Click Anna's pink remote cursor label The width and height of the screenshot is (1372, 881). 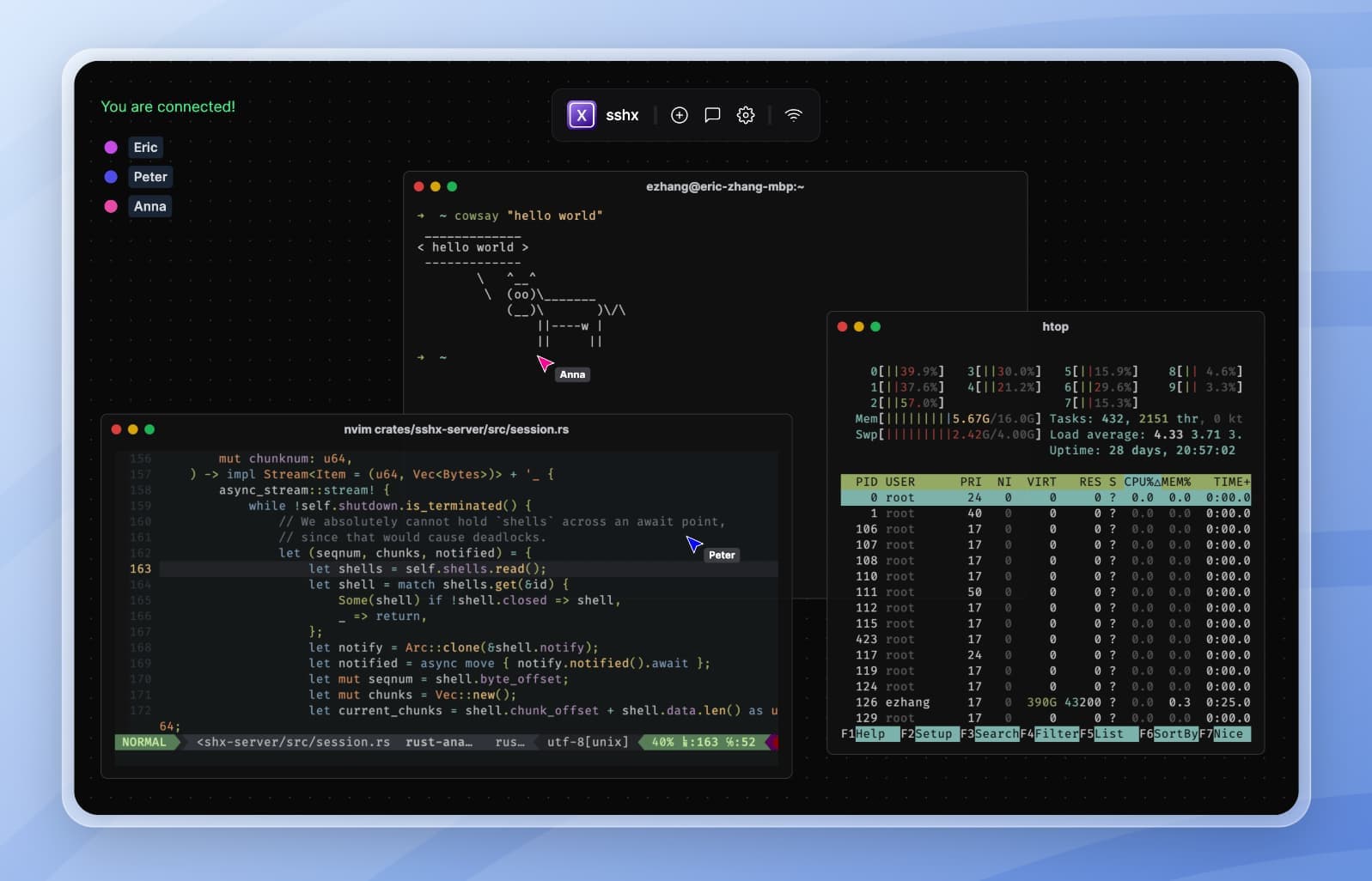pos(572,374)
